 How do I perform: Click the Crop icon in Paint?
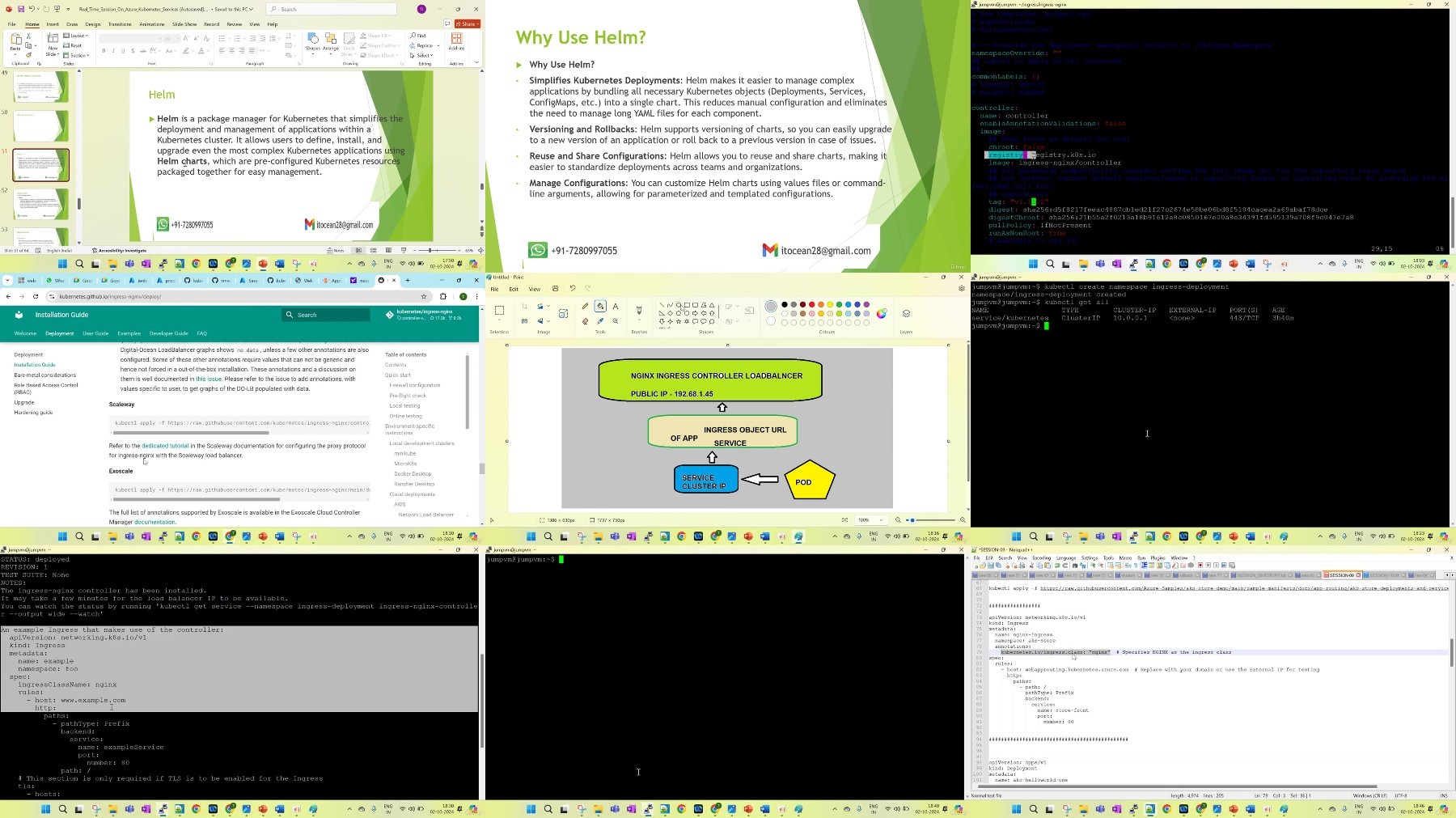point(524,307)
